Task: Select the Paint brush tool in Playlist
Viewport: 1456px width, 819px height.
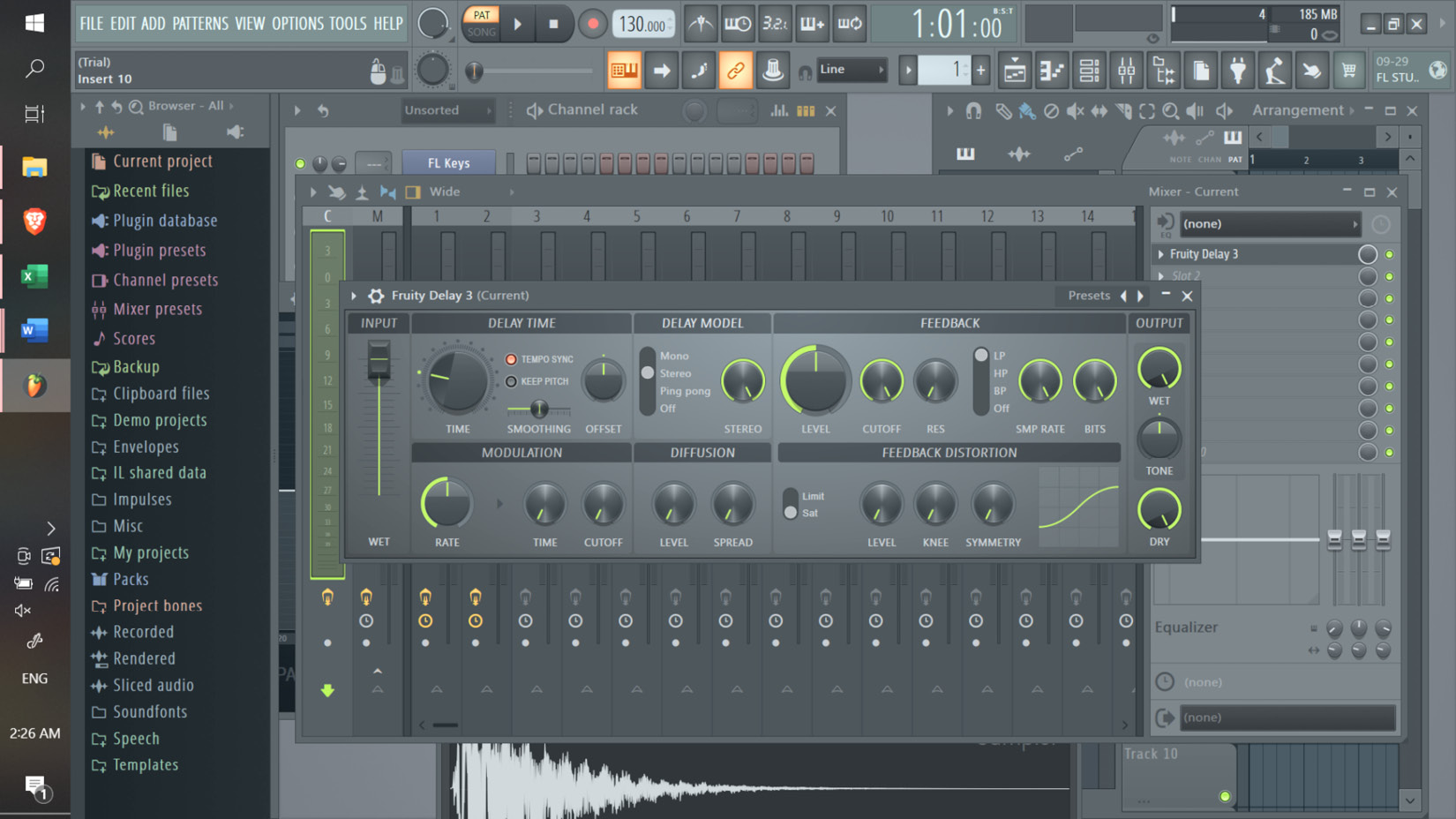Action: click(1027, 111)
